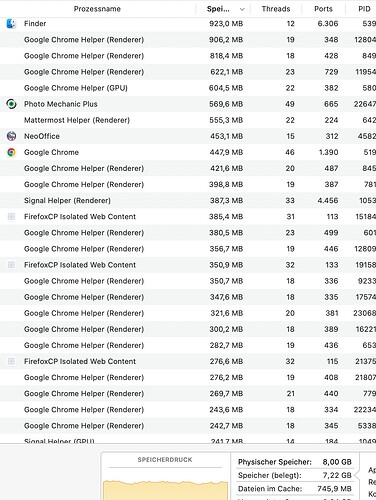
Task: Sort by Ports column header
Action: [323, 9]
